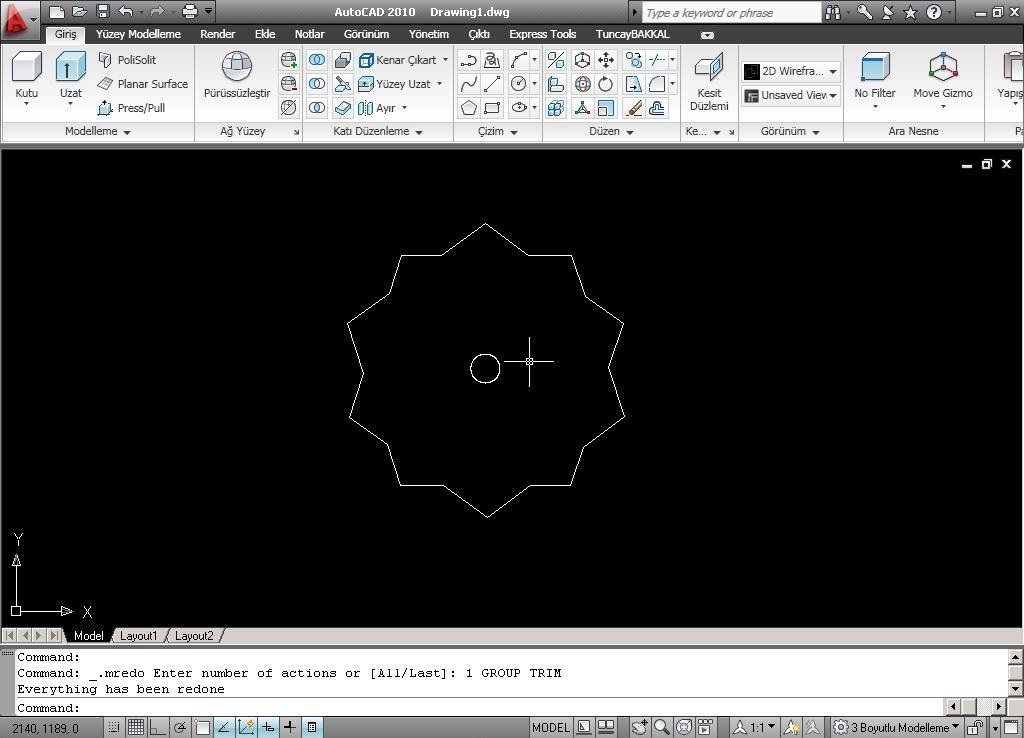Open the 3 Boyutlu Modelleme workspace dropdown
Screen dimensions: 1024x738
[897, 727]
